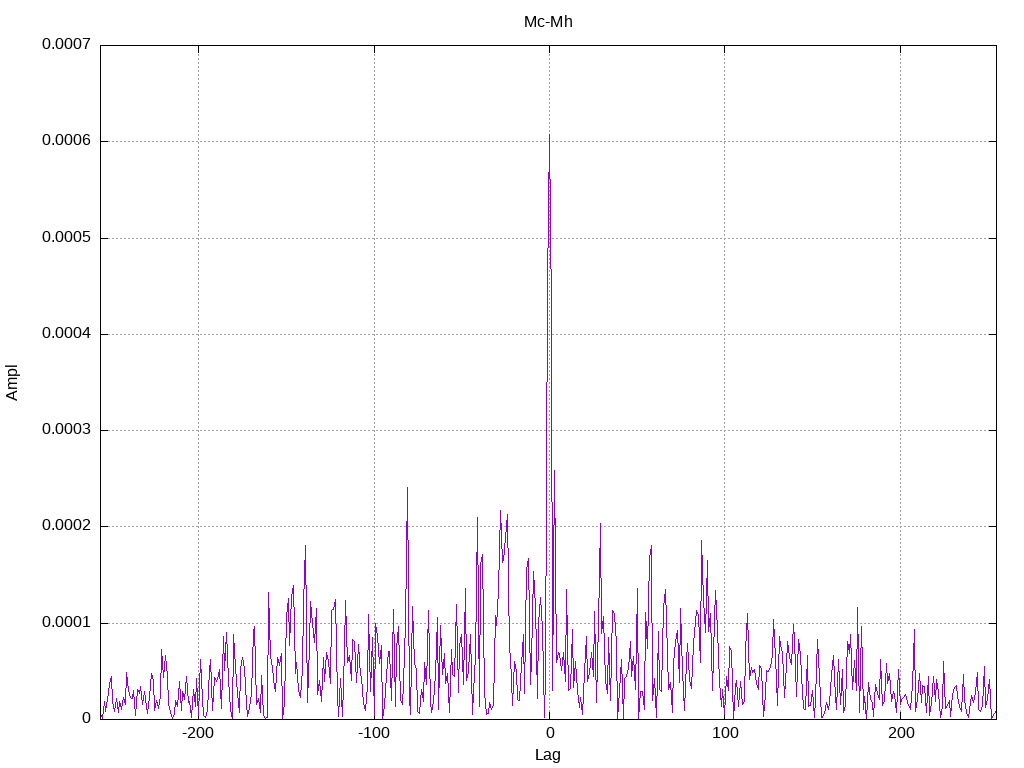1024x768 pixels.
Task: Click the main correlation peak at lag 0
Action: [x=549, y=136]
